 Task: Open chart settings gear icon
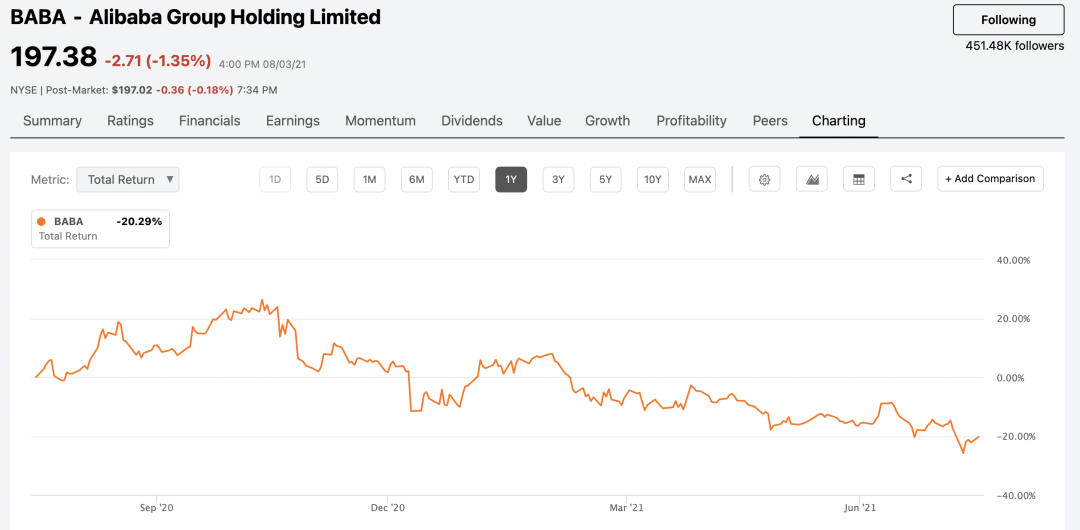pos(764,180)
